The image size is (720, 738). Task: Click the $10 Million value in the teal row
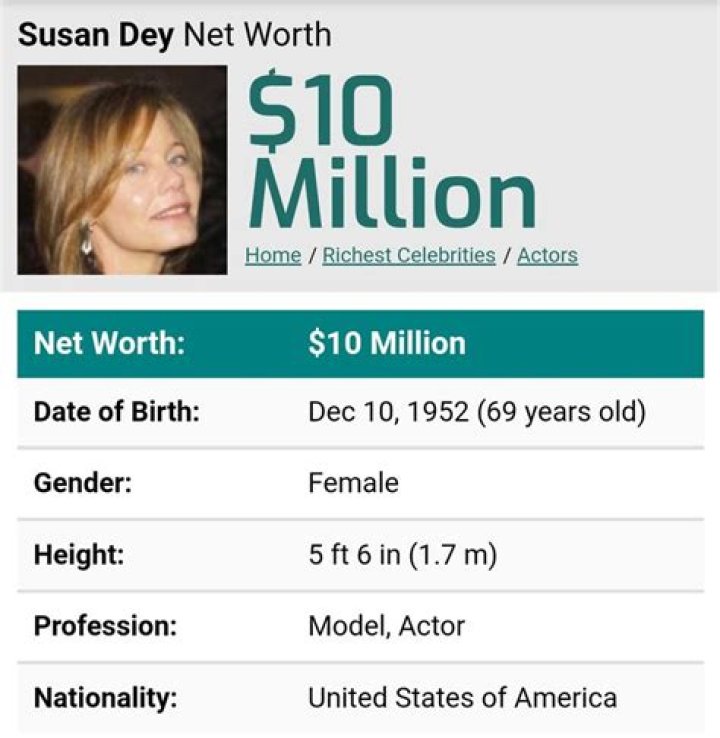point(387,344)
